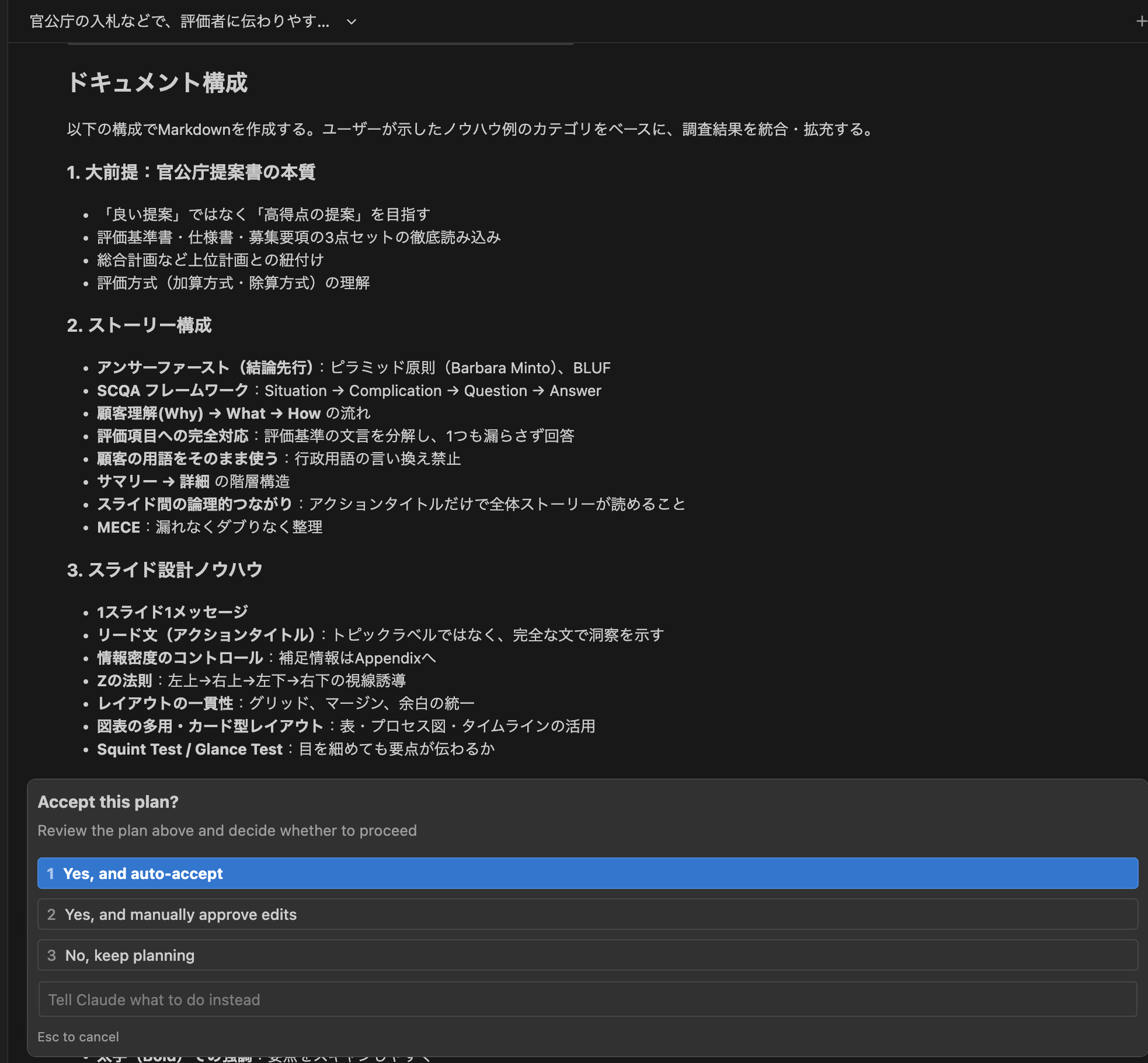Click the number badge 1 on highlighted option
Viewport: 1148px width, 1063px height.
pos(52,873)
